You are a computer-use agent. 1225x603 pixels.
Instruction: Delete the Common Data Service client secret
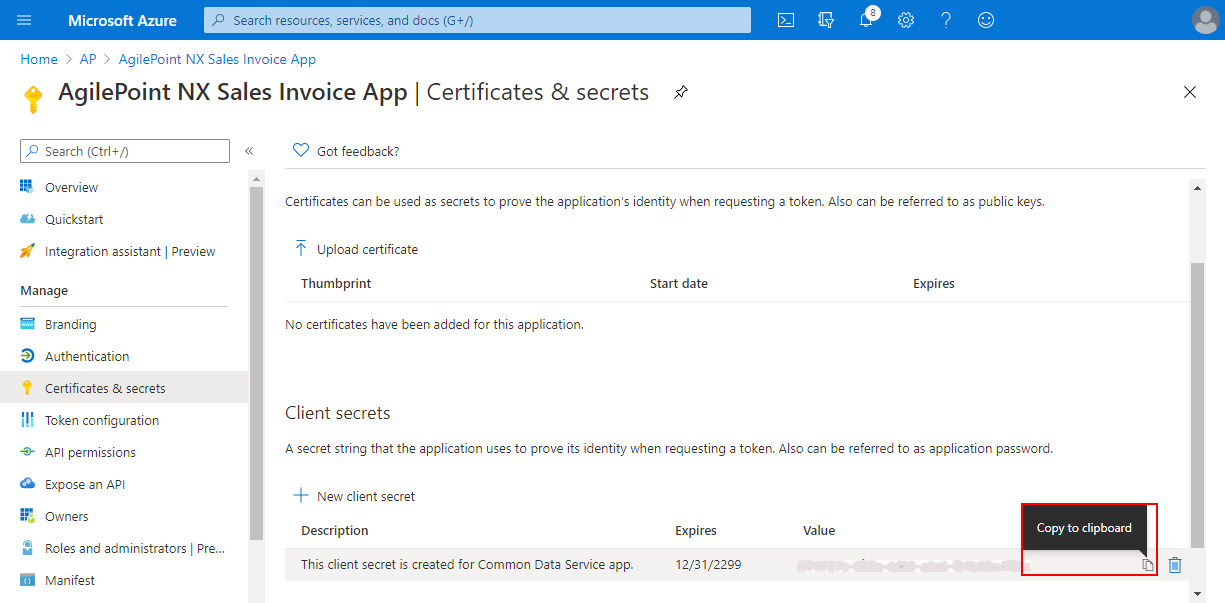(x=1175, y=565)
